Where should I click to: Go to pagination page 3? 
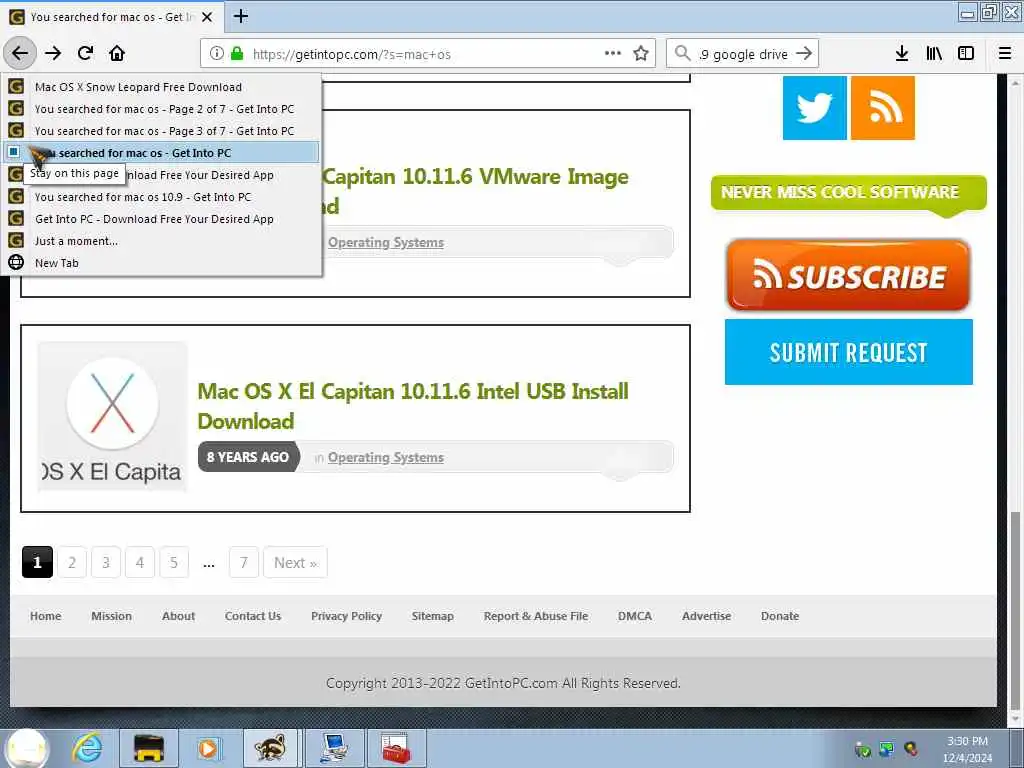tap(106, 562)
